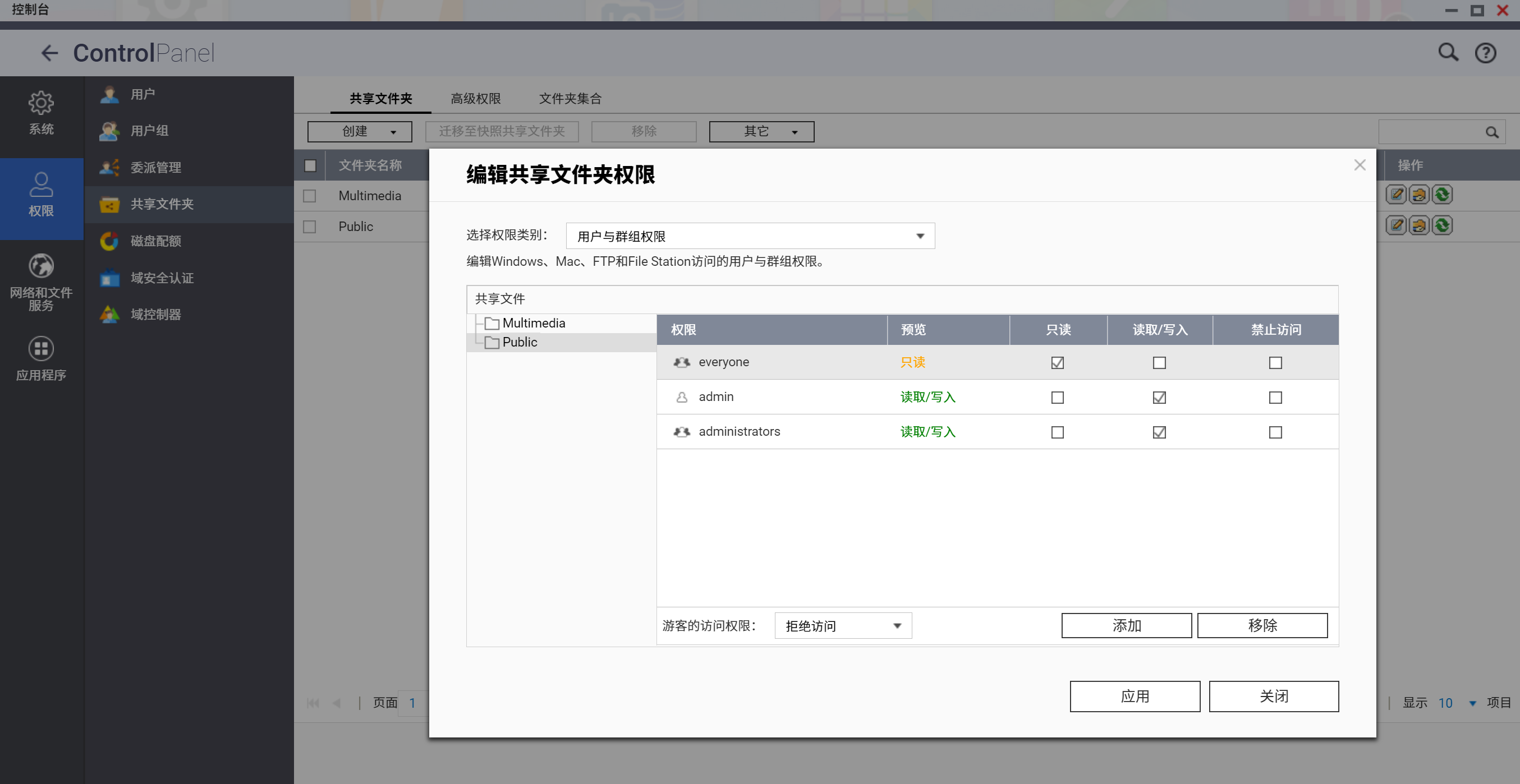Image resolution: width=1520 pixels, height=784 pixels.
Task: Click the 添加 button
Action: click(x=1126, y=625)
